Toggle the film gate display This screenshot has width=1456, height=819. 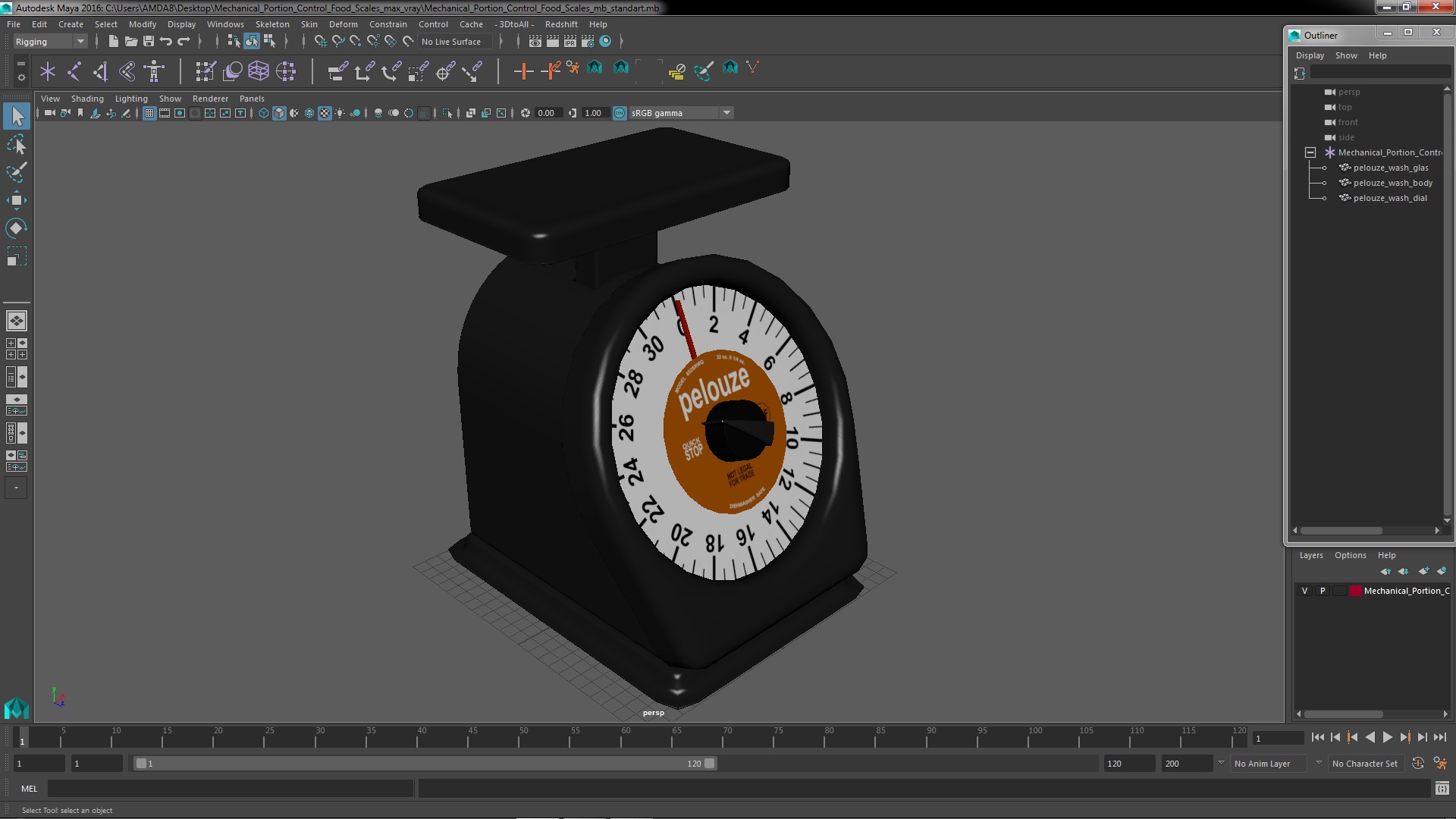165,113
